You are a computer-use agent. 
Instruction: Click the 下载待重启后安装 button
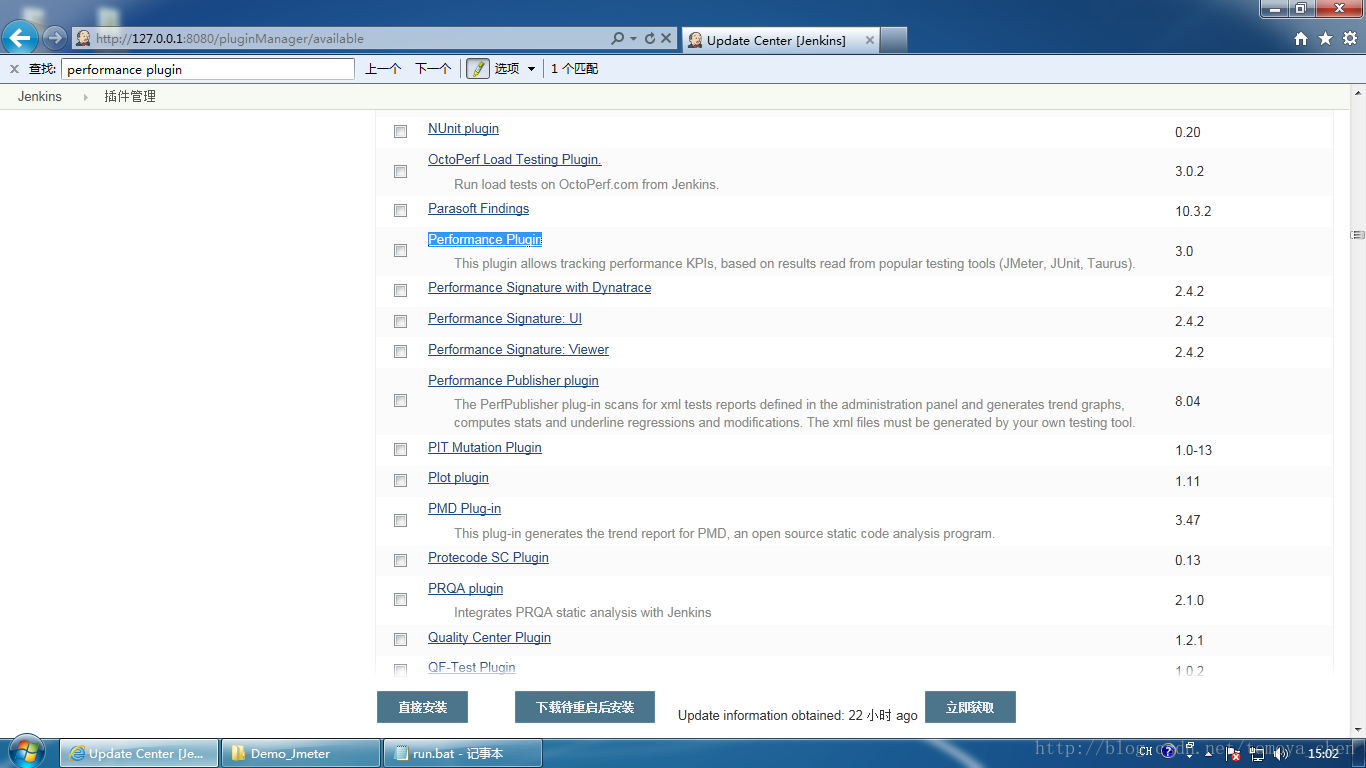click(x=585, y=707)
